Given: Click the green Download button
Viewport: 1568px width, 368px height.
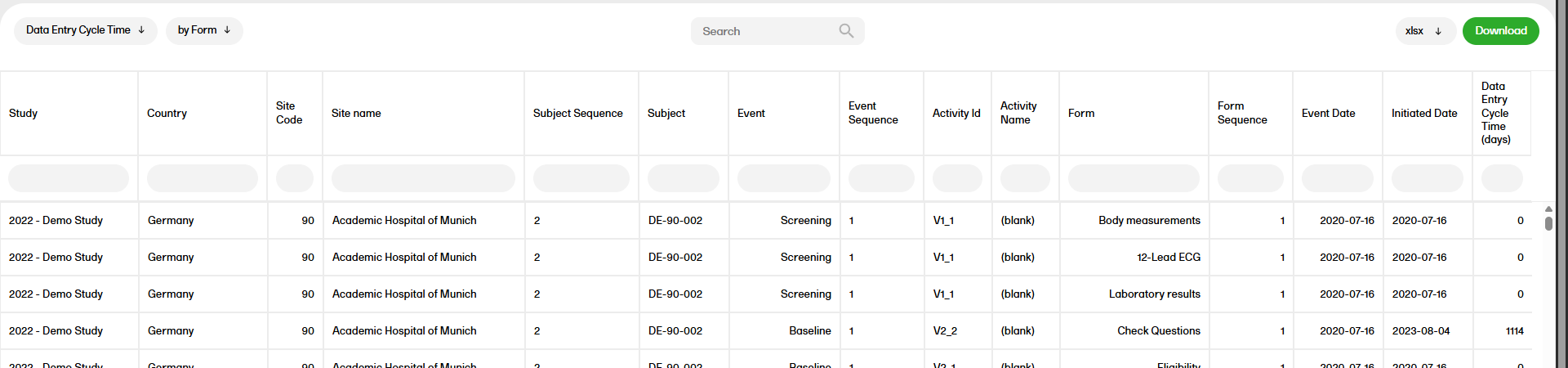Looking at the screenshot, I should [x=1500, y=31].
